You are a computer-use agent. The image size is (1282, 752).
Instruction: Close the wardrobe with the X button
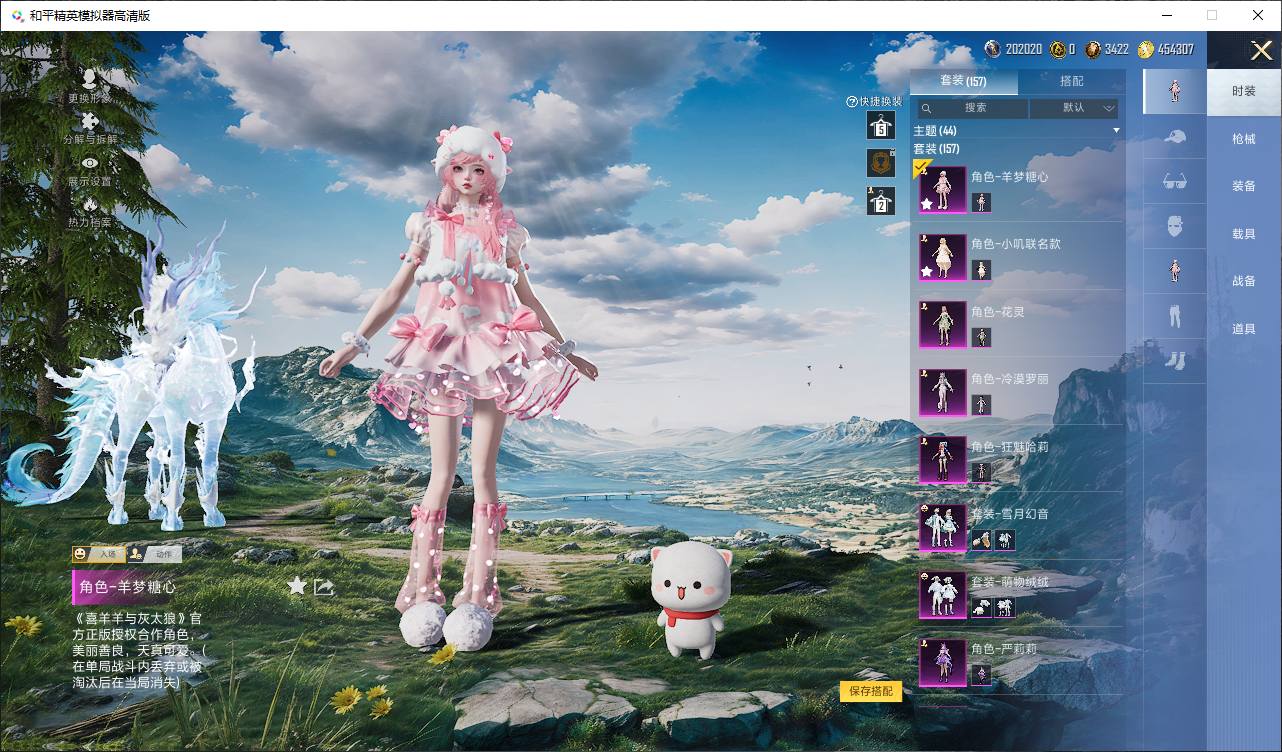[x=1261, y=50]
